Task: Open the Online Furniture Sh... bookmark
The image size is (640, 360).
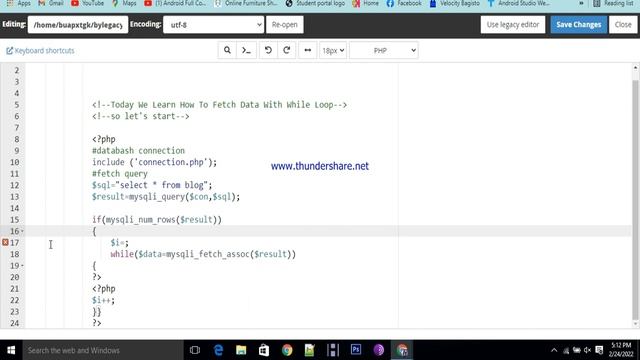Action: tap(246, 3)
